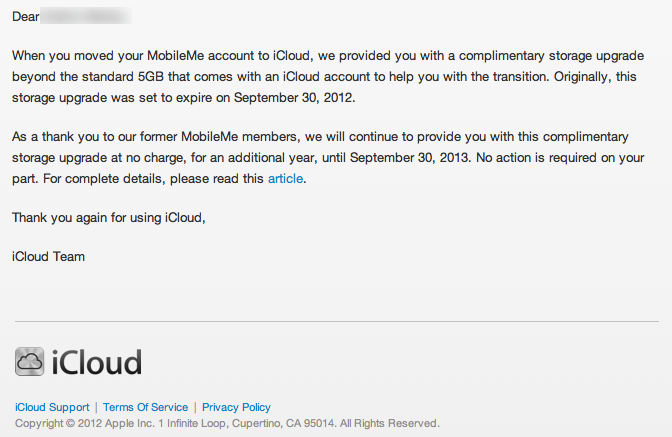Click the 'All Rights Reserved.' footer text
The height and width of the screenshot is (437, 672).
click(x=390, y=423)
